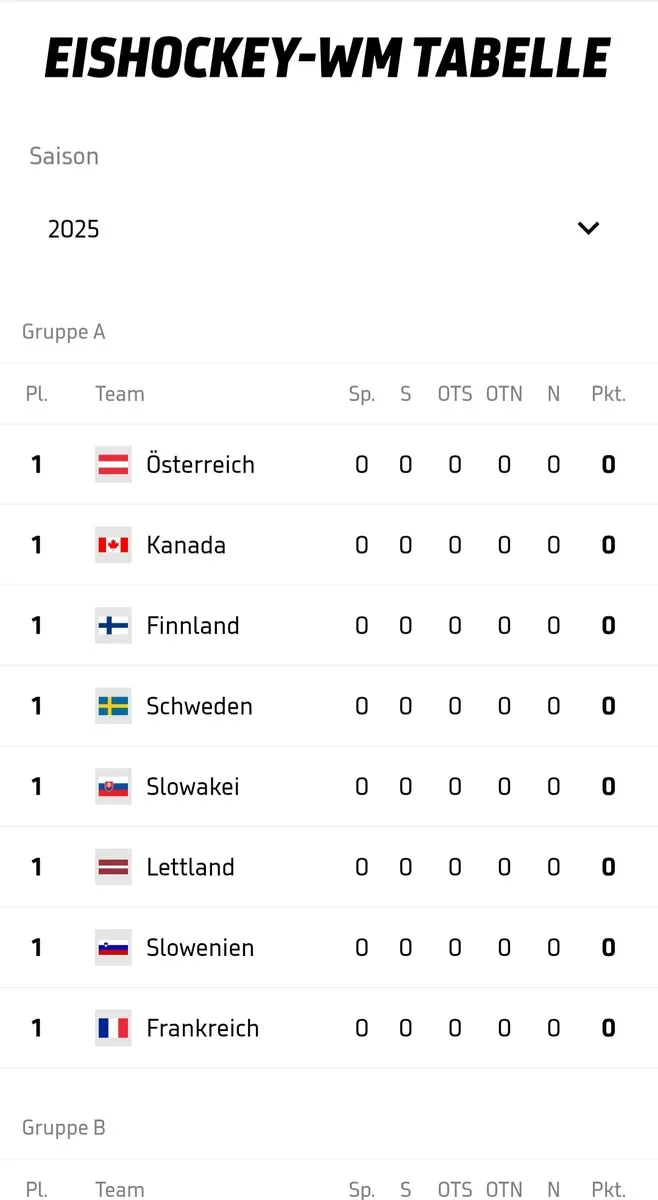This screenshot has width=658, height=1200.
Task: Click the Canada flag icon
Action: (113, 545)
